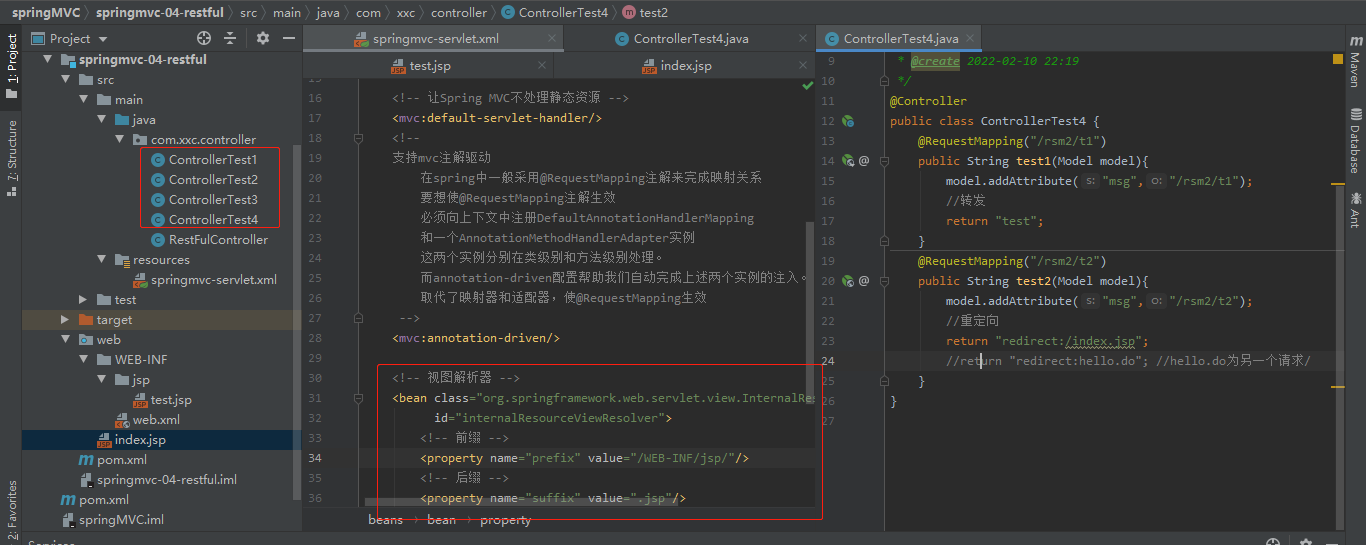Collapse all via Project panel toolbar icon

tap(230, 38)
